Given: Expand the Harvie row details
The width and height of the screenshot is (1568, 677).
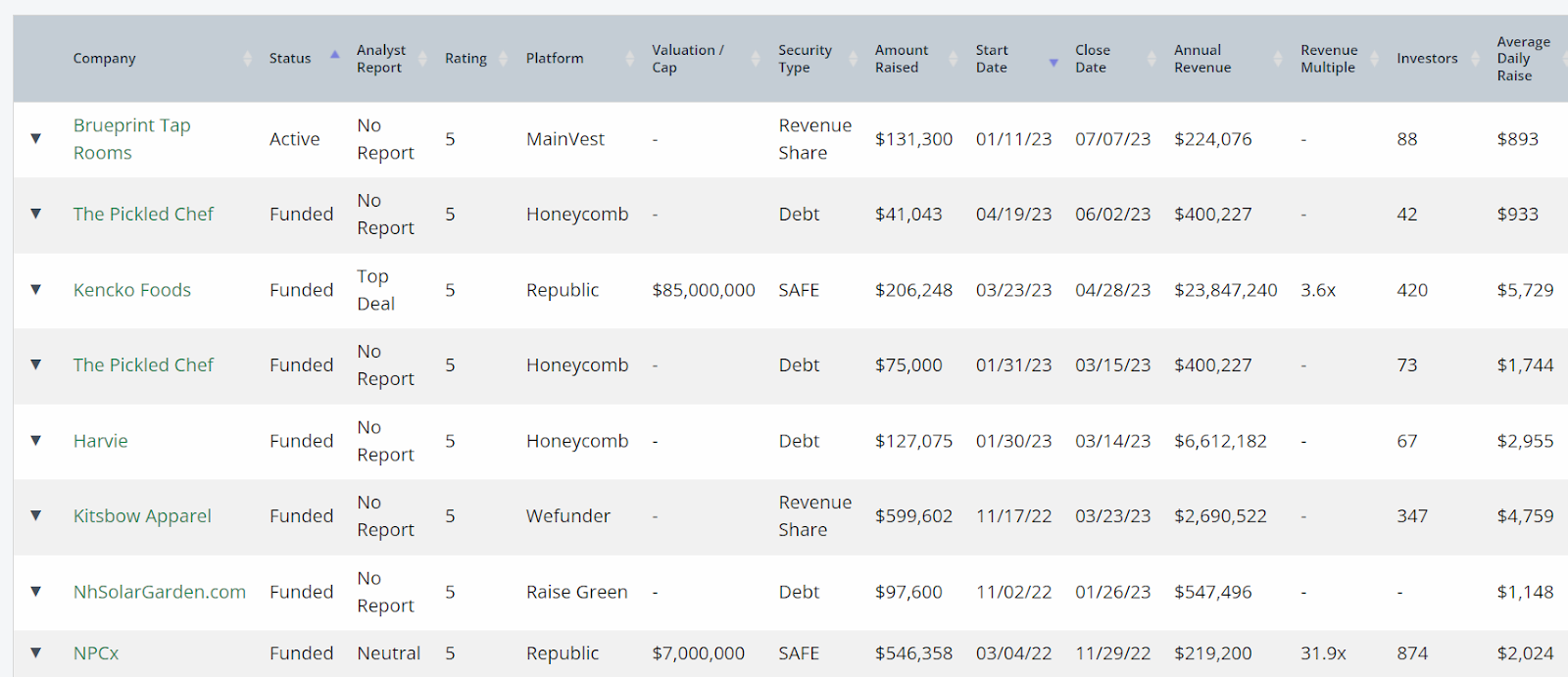Looking at the screenshot, I should coord(36,440).
